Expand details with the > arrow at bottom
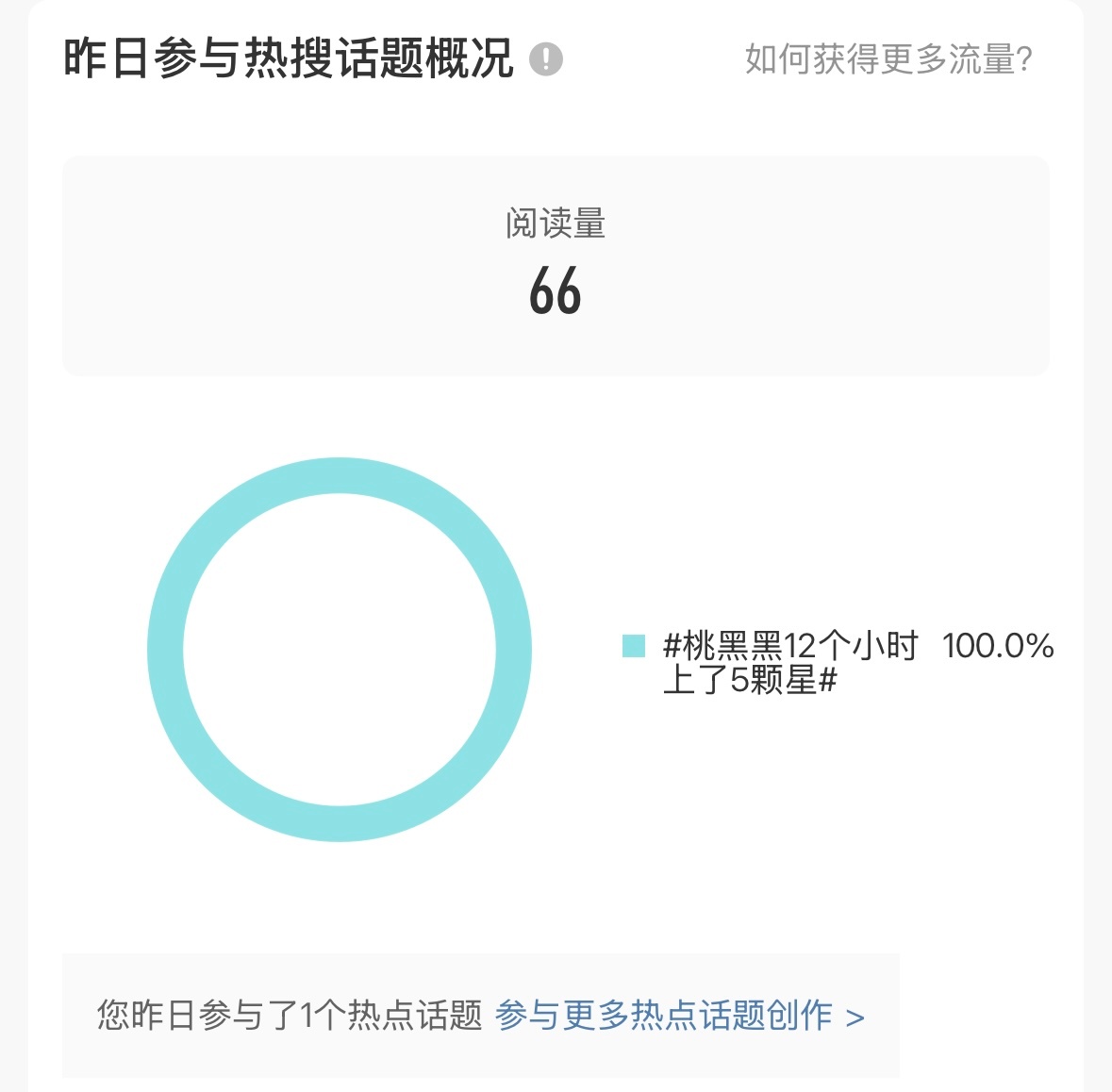The image size is (1112, 1092). 855,1017
